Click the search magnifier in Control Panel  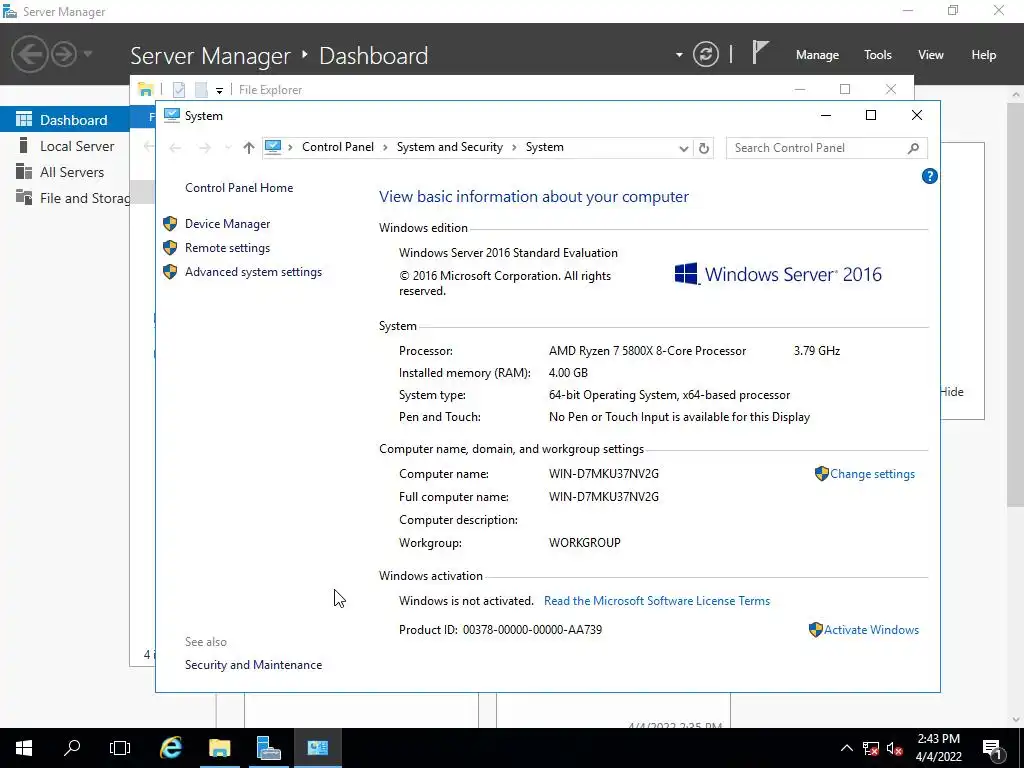pyautogui.click(x=913, y=148)
